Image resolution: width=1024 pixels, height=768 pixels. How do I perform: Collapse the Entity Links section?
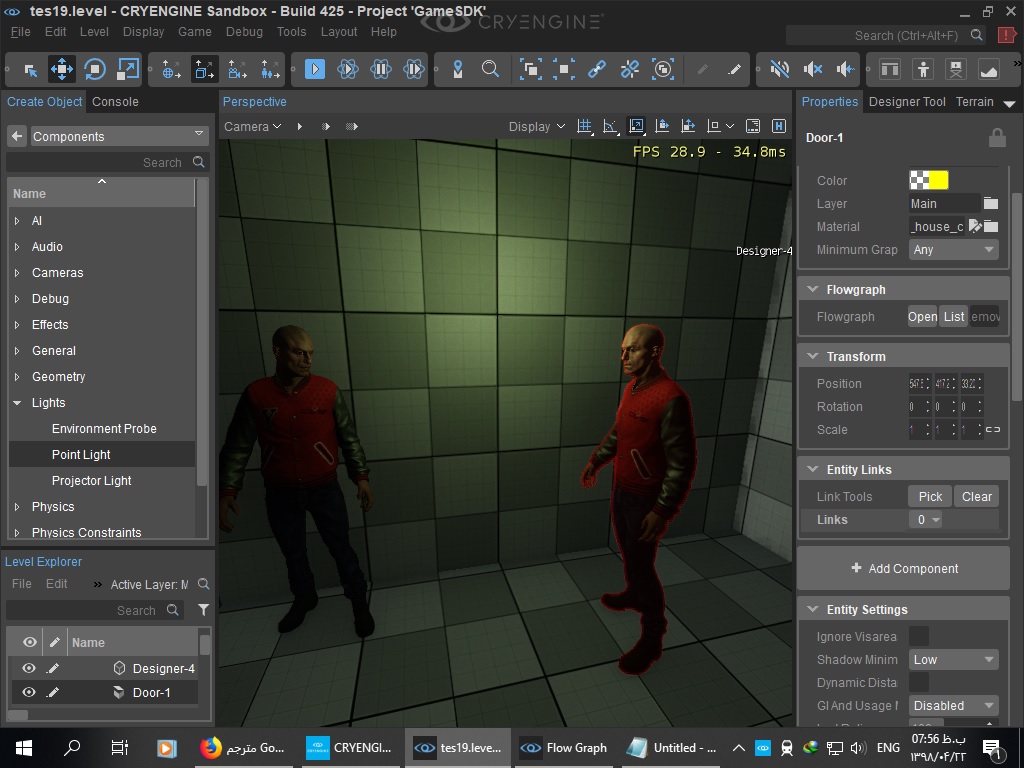tap(813, 470)
